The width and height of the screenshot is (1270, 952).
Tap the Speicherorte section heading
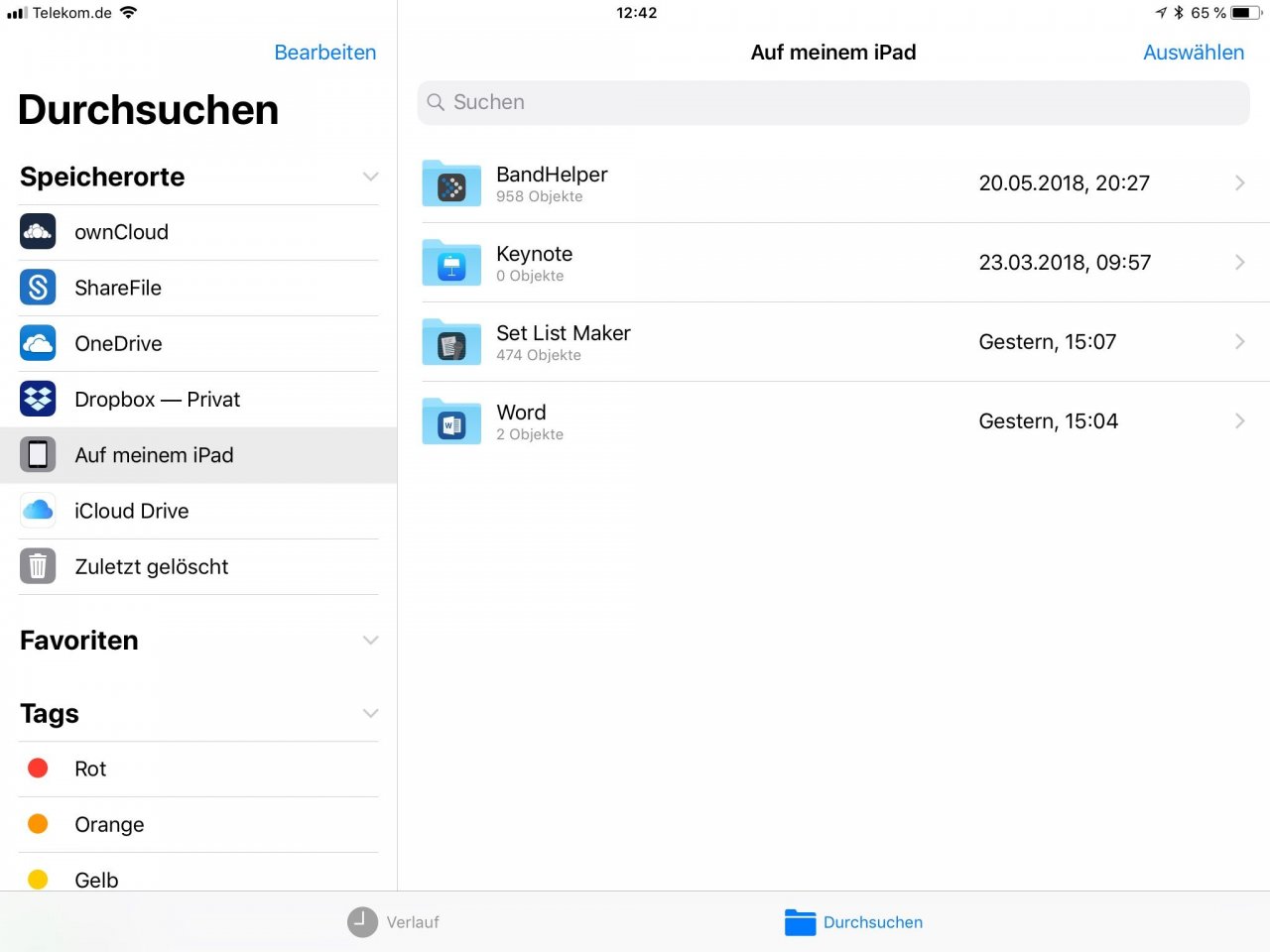[102, 177]
